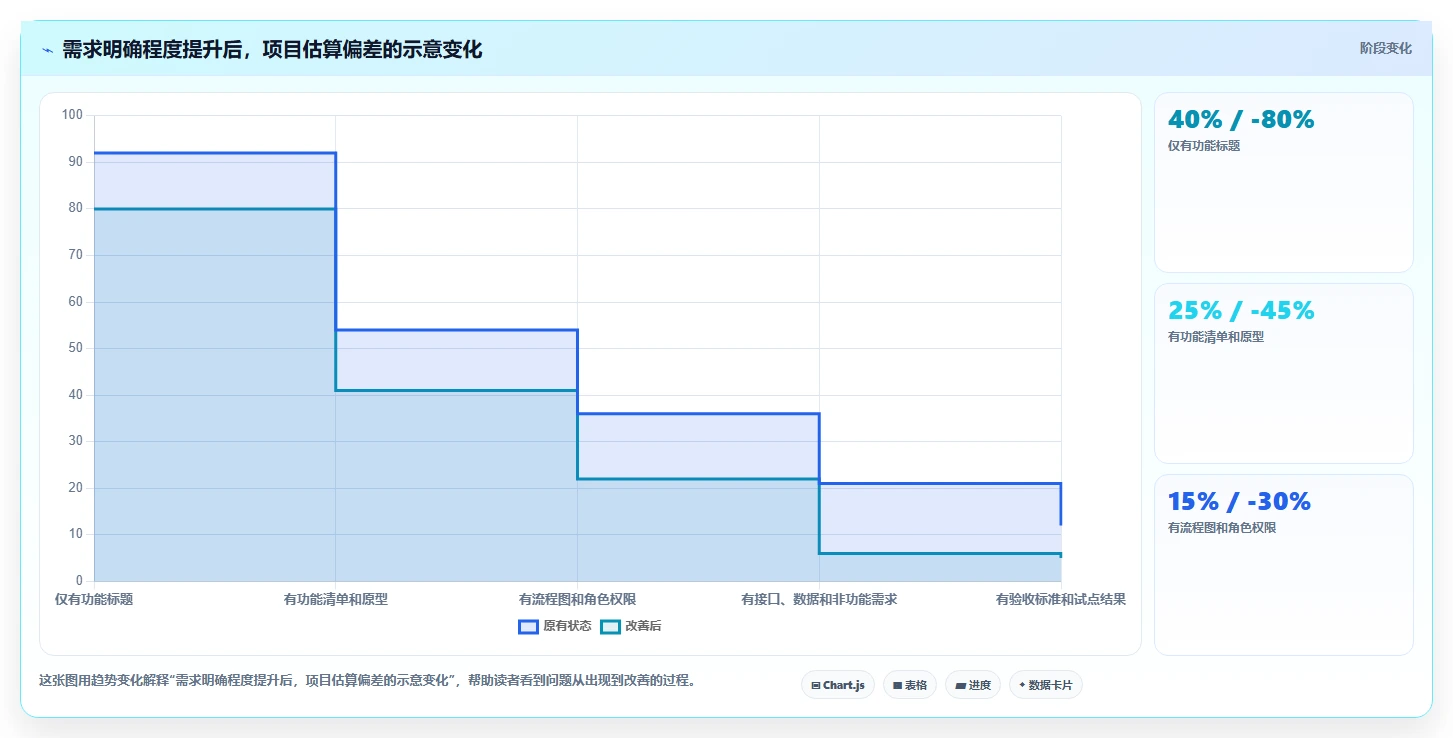Click the blue step line at value 92
Screen dimensions: 1453x738
point(215,153)
